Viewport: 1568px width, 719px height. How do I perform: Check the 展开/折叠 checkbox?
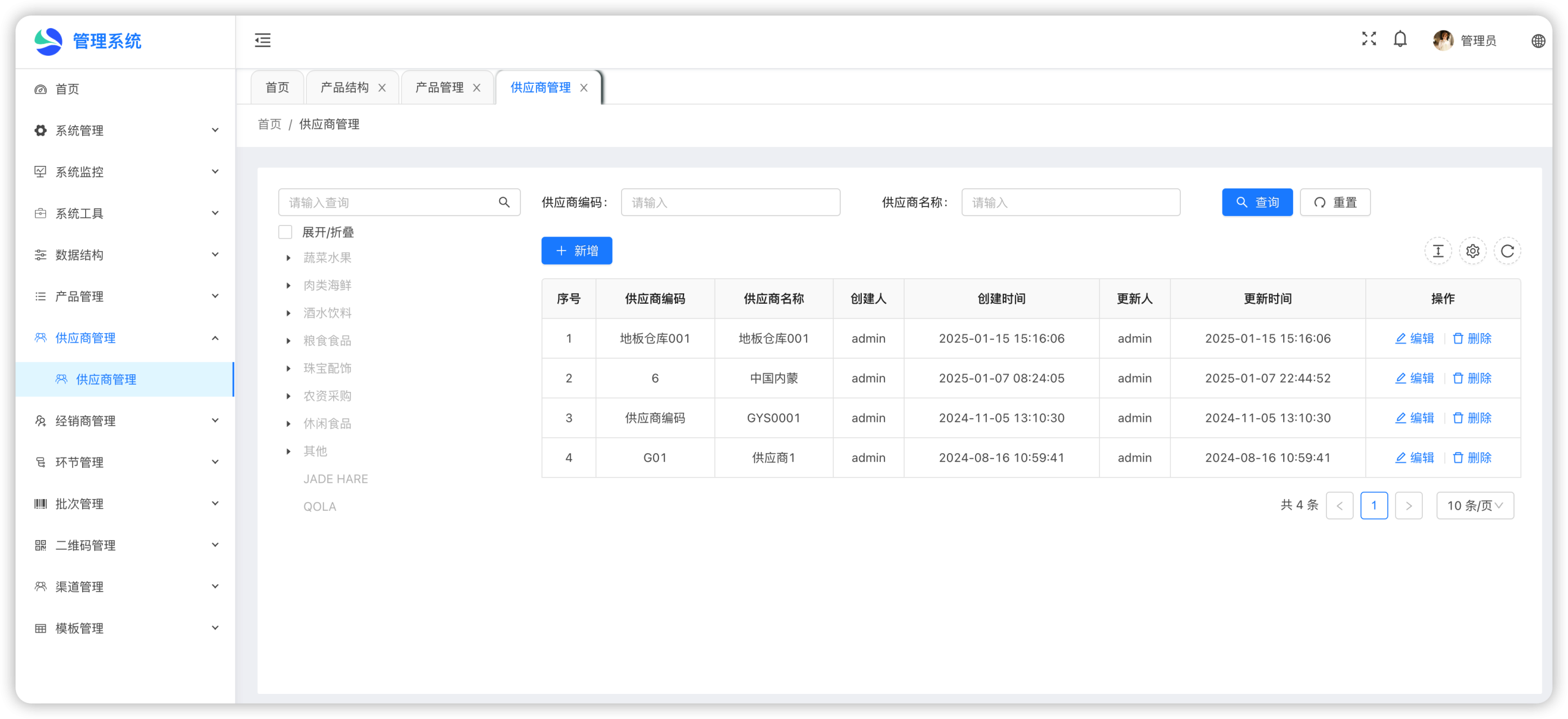(x=285, y=232)
